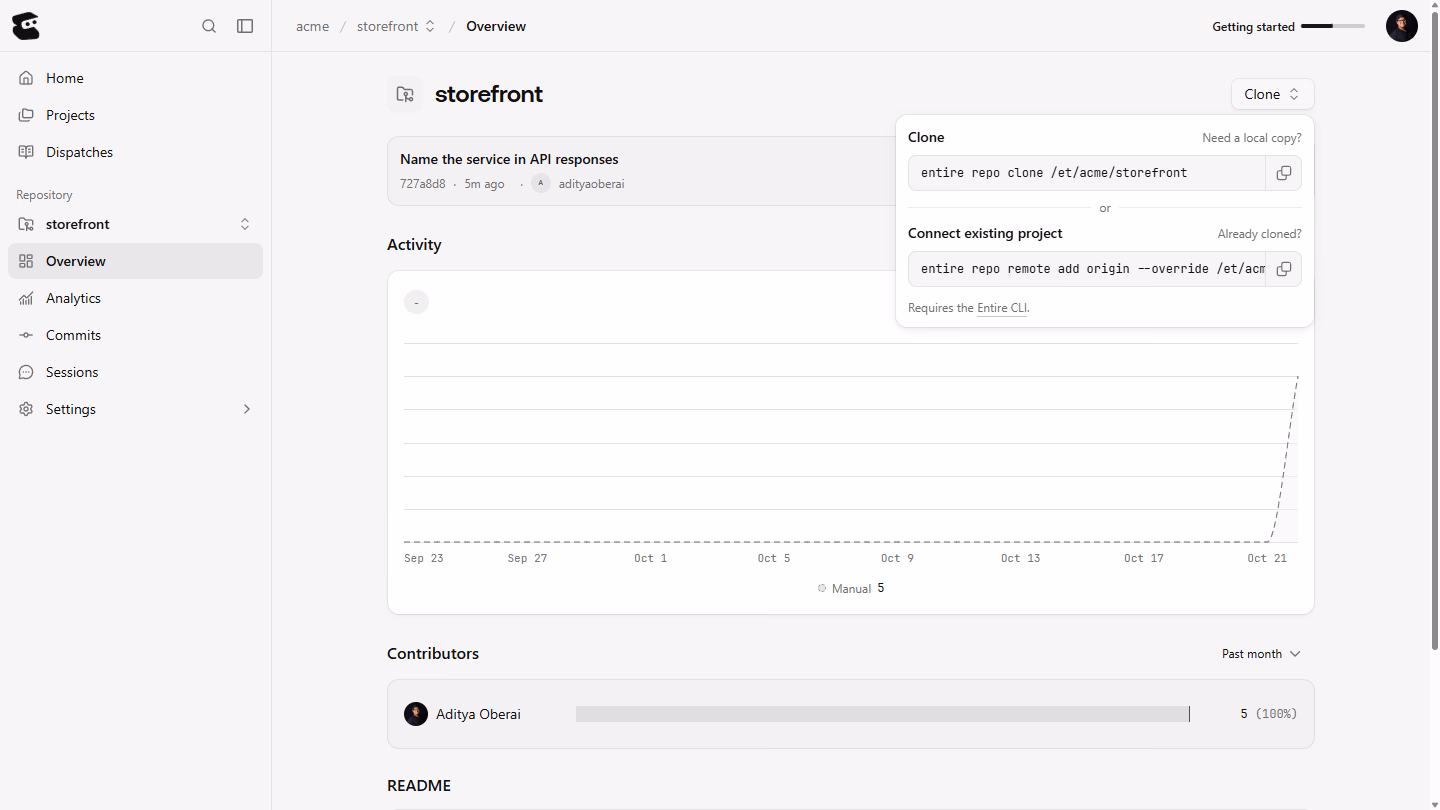Screen dimensions: 1440x810
Task: Open the Sessions page
Action: (135, 372)
